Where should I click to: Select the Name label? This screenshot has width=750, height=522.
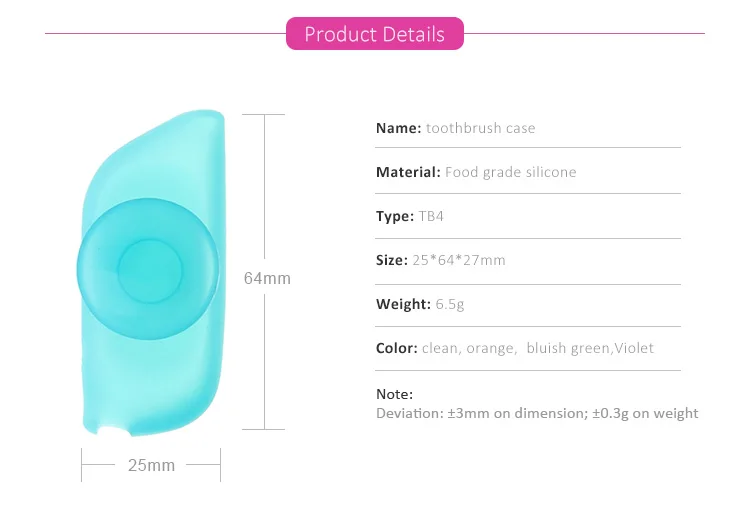pos(398,128)
